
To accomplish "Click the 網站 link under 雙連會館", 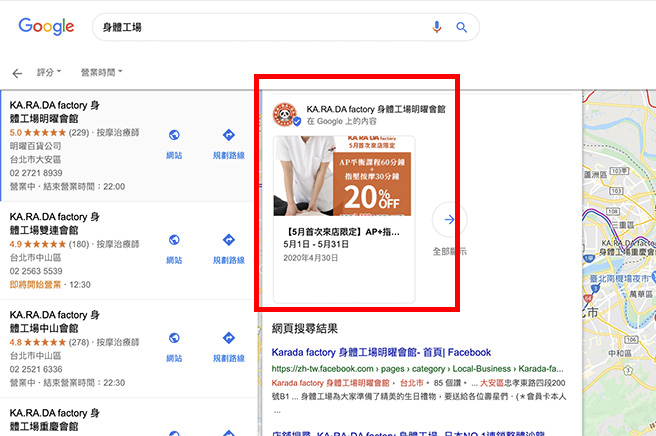I will [174, 260].
